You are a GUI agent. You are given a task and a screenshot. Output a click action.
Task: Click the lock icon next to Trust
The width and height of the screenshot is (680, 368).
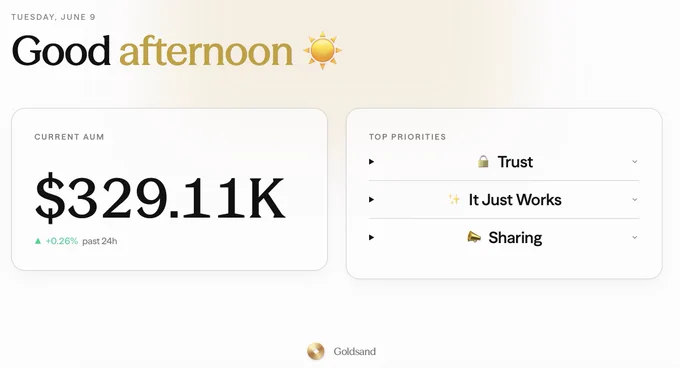click(x=483, y=162)
